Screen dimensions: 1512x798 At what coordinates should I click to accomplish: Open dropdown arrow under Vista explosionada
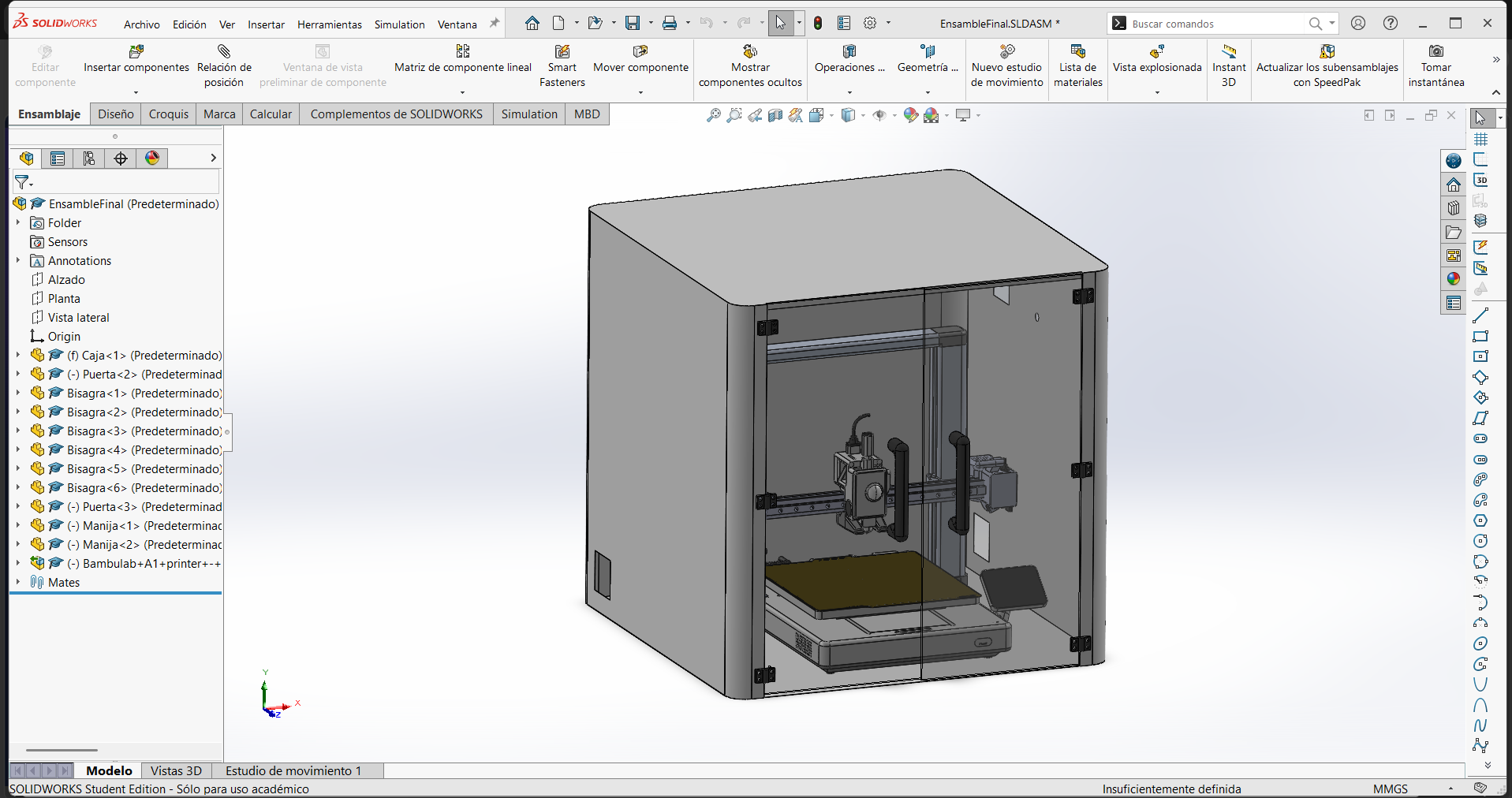click(x=1157, y=93)
